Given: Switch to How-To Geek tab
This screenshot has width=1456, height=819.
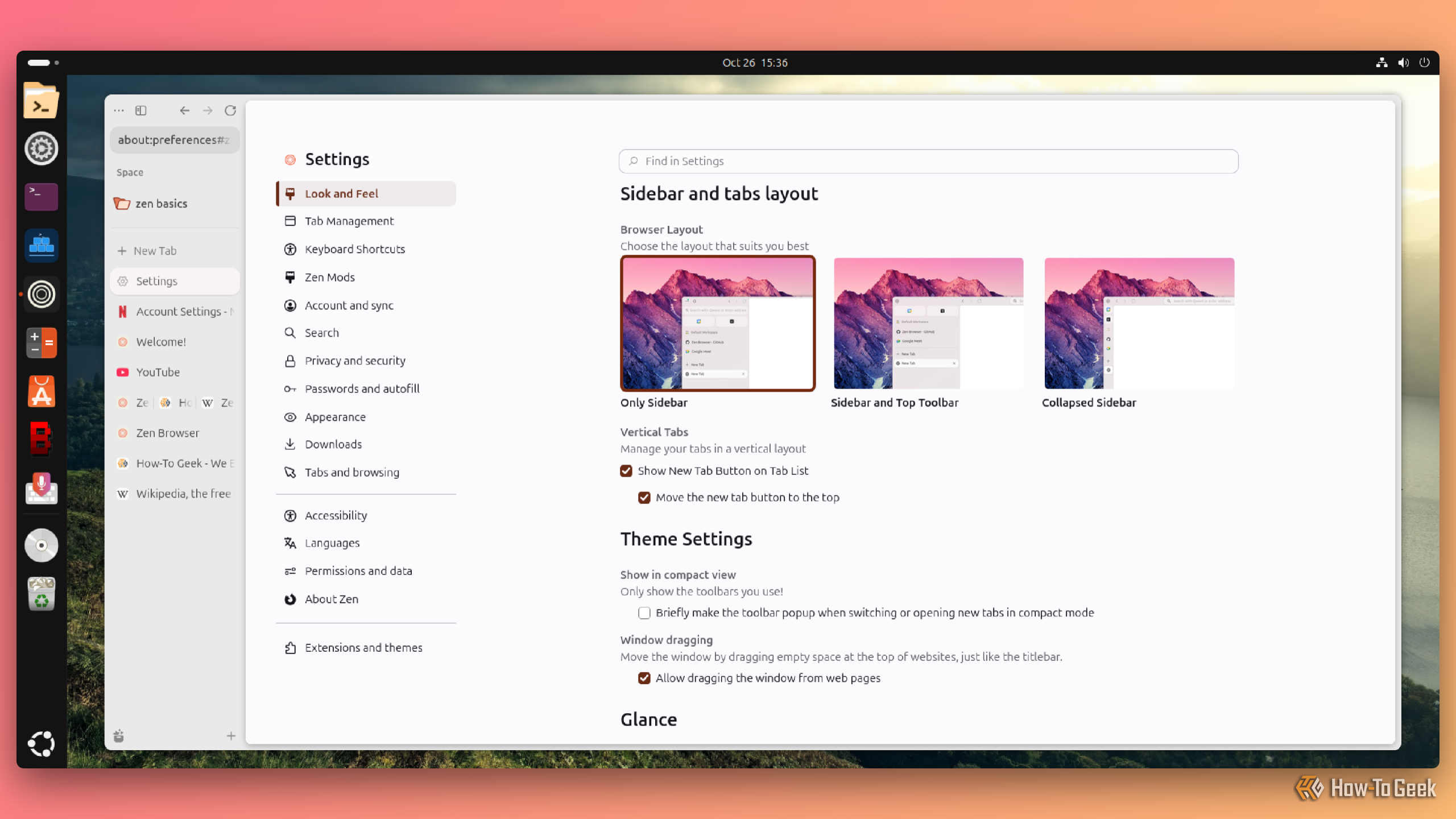Looking at the screenshot, I should [175, 464].
